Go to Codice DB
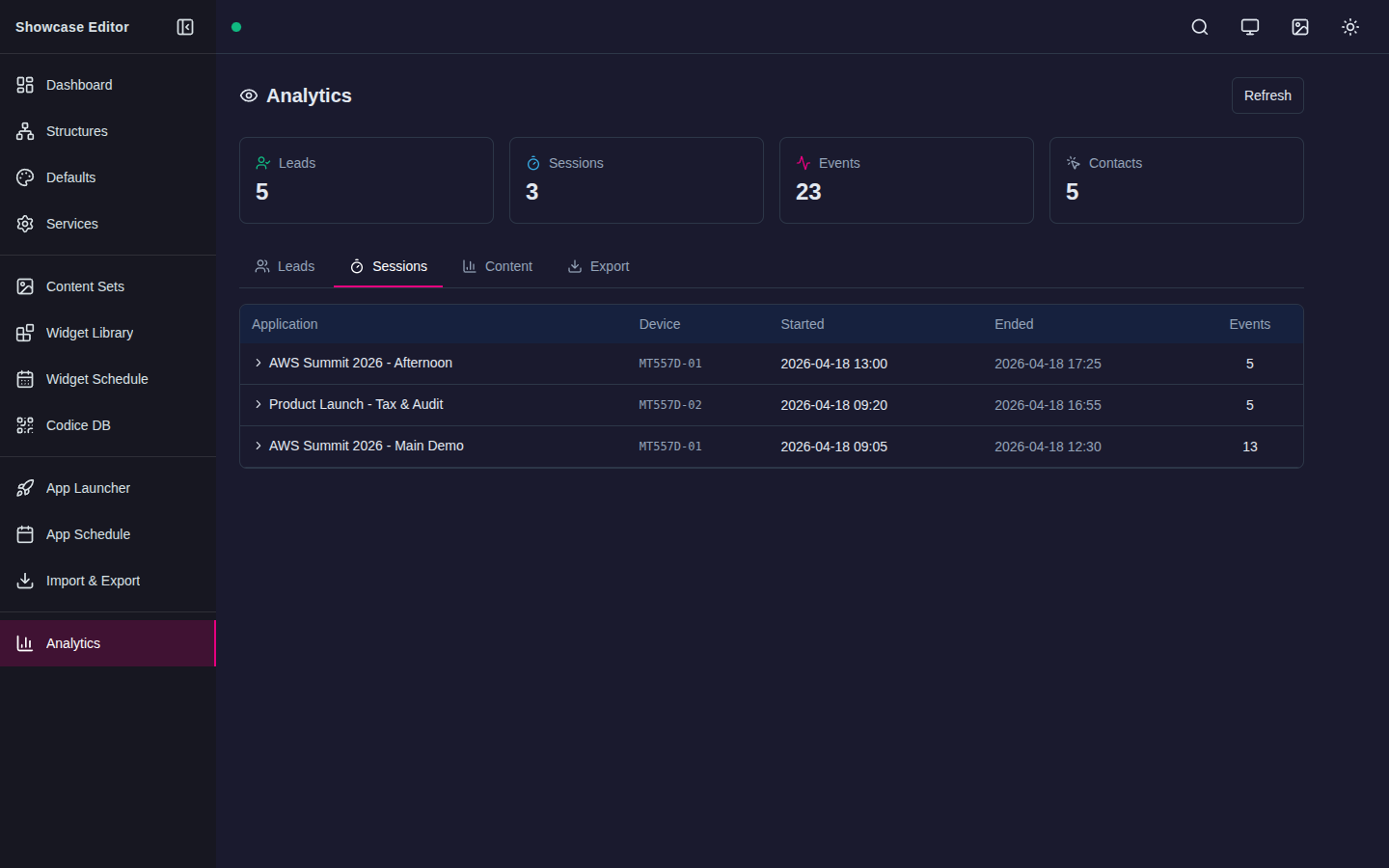This screenshot has width=1389, height=868. click(x=108, y=425)
